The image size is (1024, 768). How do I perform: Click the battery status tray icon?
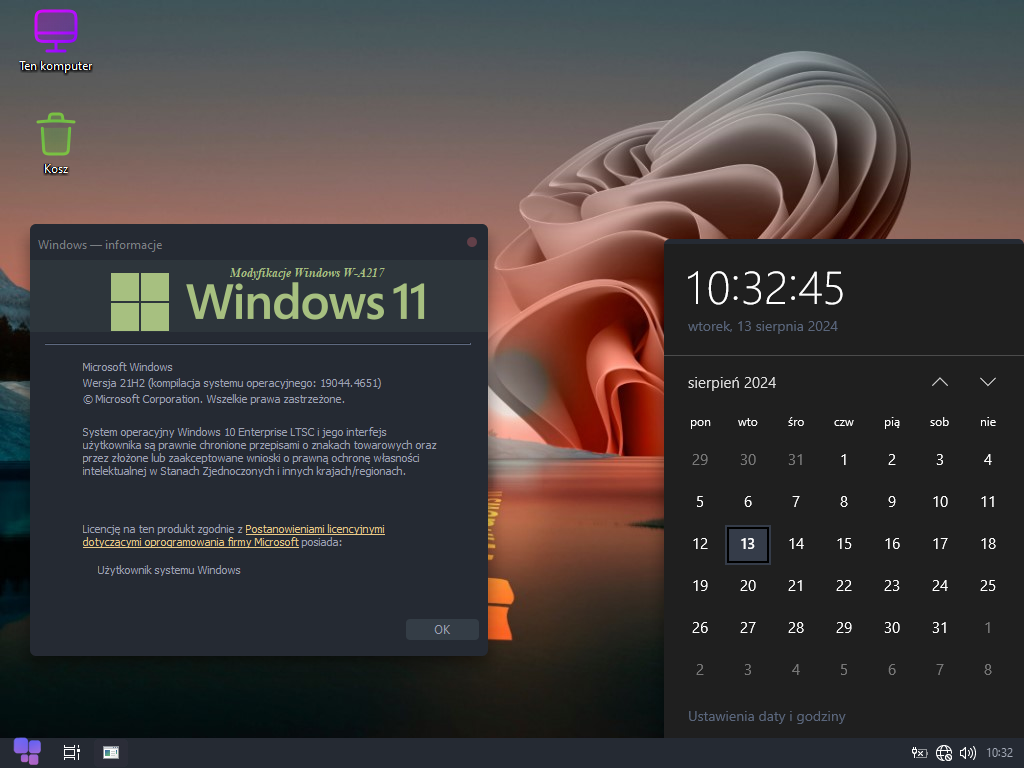(x=919, y=753)
